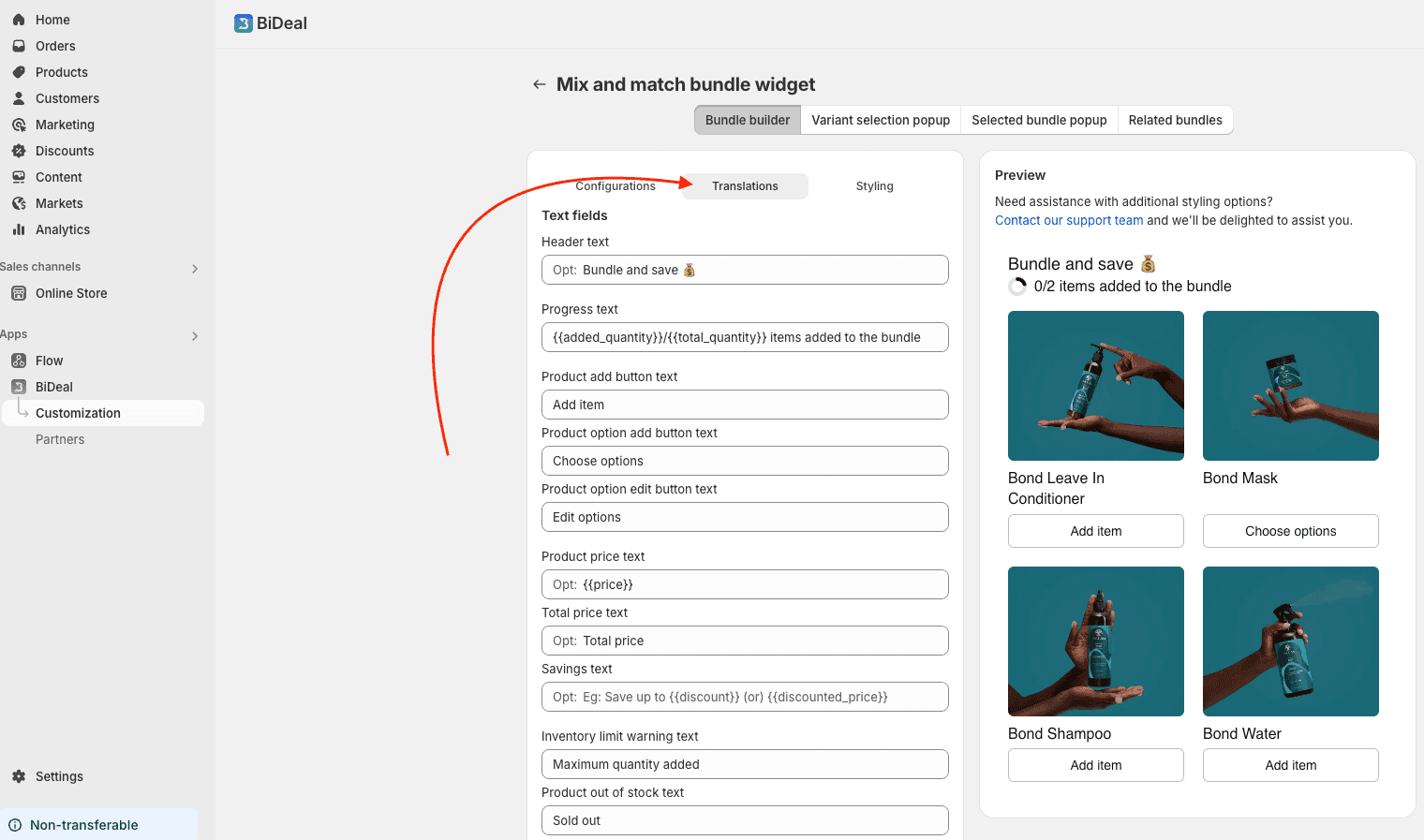
Task: Click the Products tag icon
Action: click(x=19, y=72)
